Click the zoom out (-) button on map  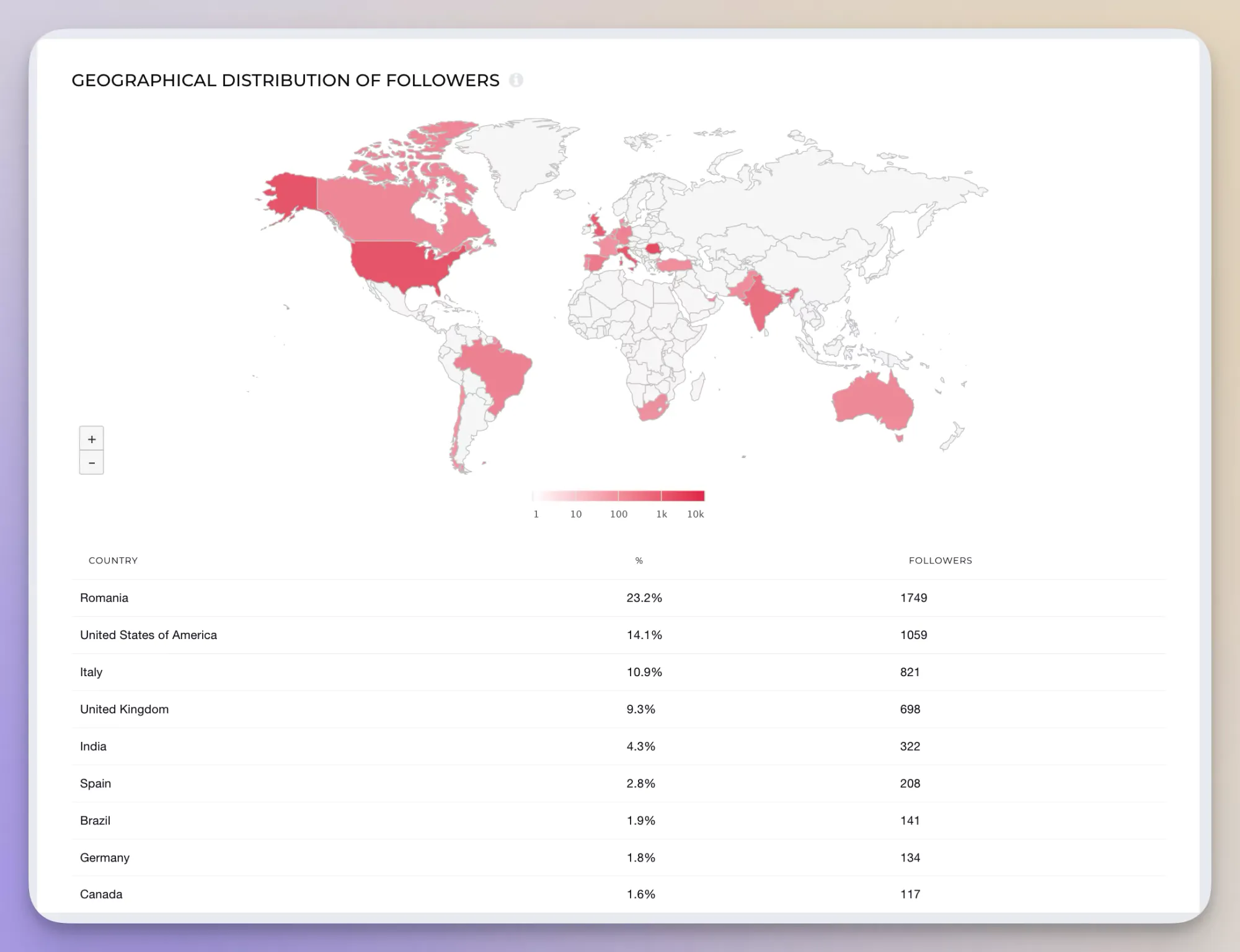[91, 462]
